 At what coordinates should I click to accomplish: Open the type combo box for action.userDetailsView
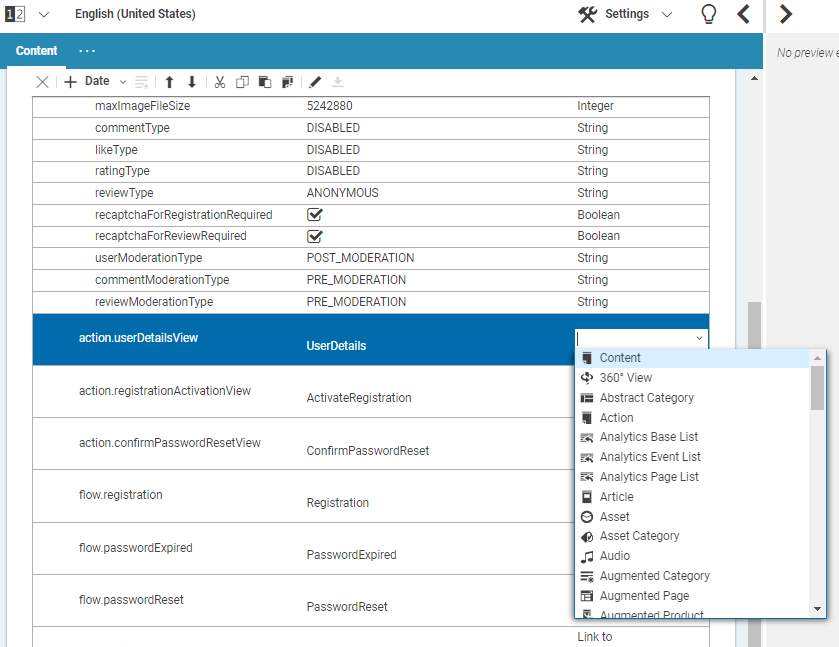click(699, 339)
